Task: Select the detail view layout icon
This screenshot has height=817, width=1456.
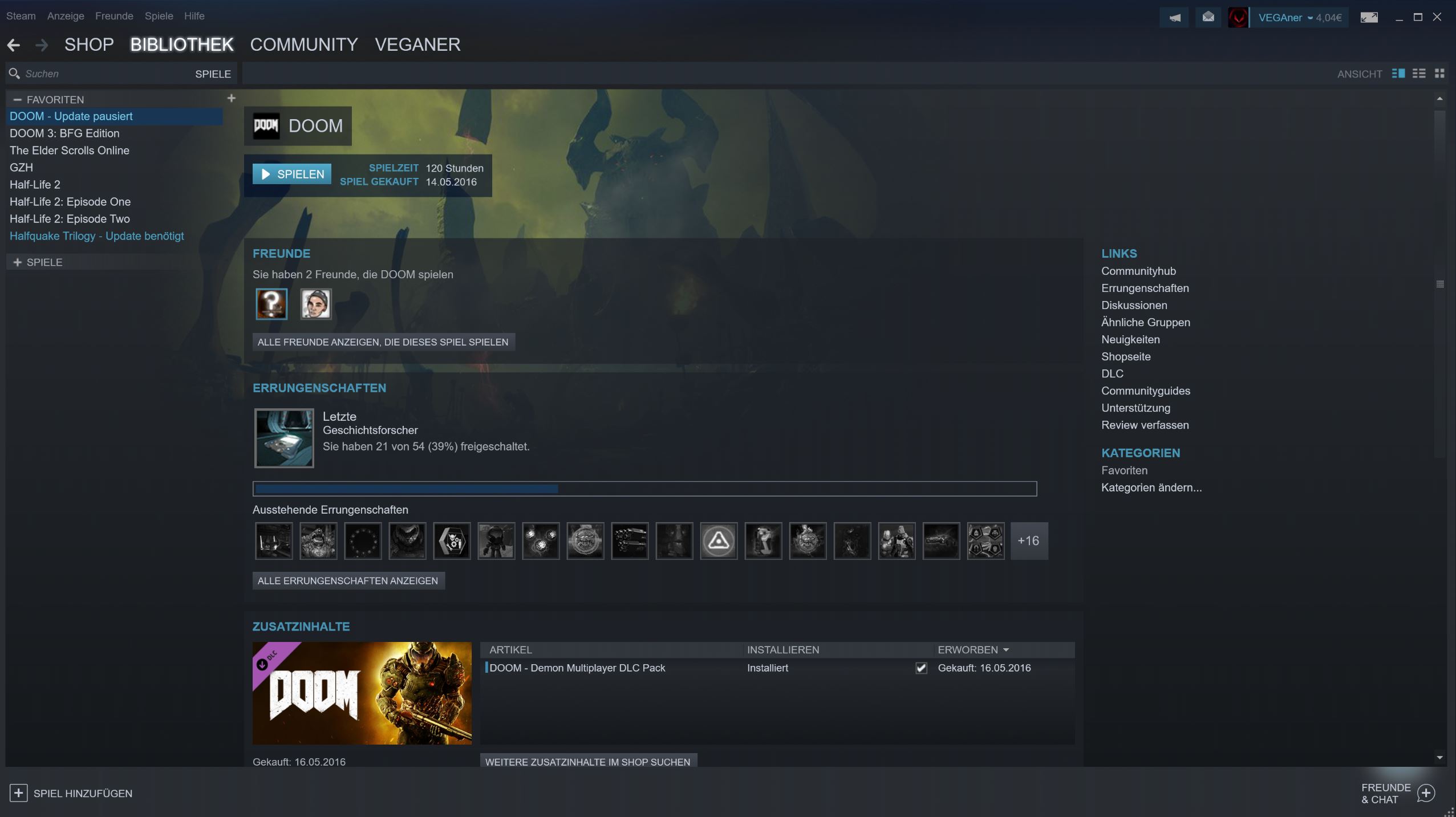Action: [1398, 74]
